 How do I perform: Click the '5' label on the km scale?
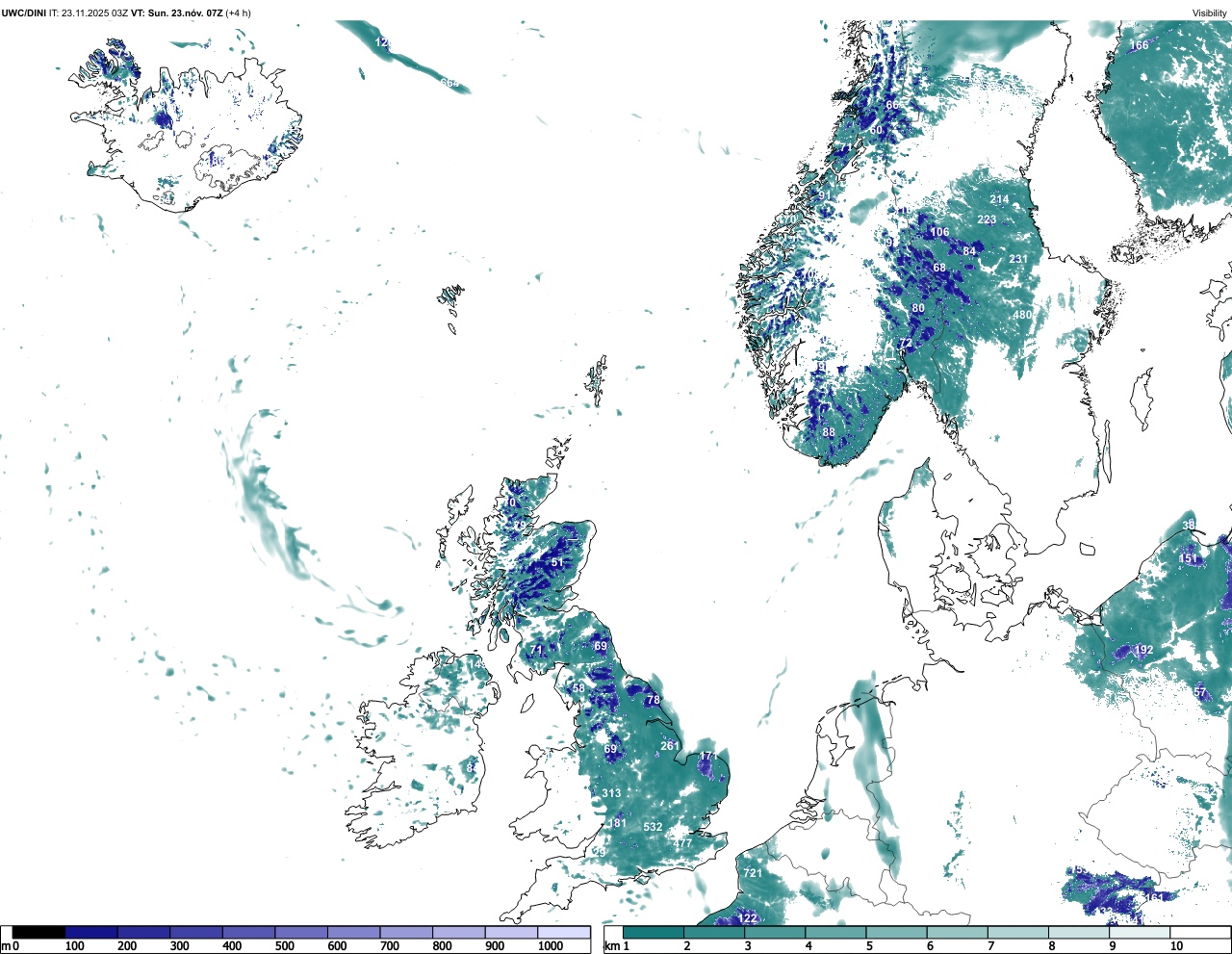(868, 946)
